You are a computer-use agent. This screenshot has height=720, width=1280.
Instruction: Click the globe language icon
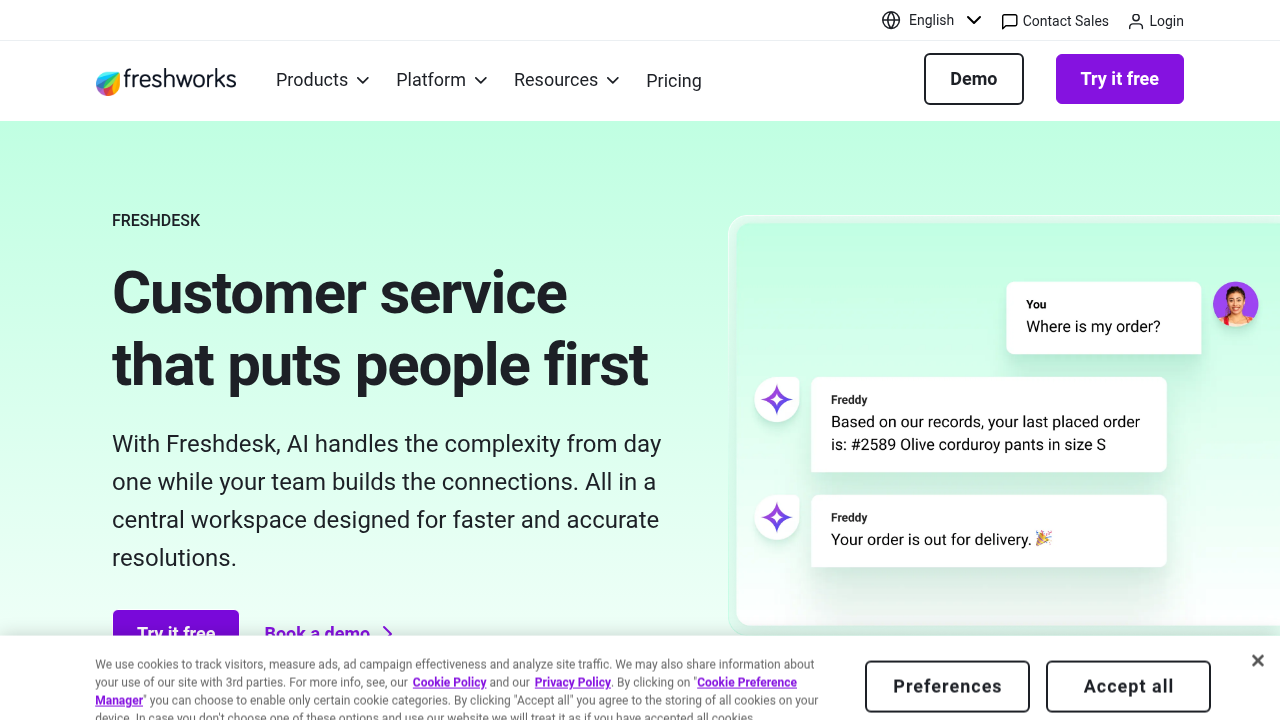click(890, 20)
